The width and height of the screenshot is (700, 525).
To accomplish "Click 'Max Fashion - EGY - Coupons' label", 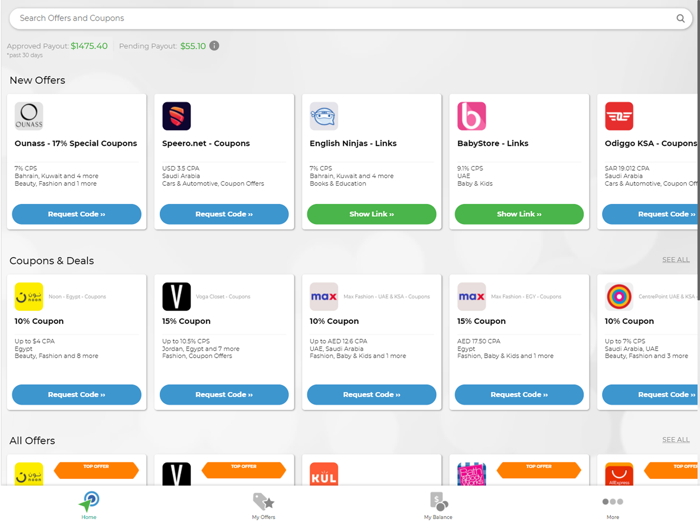I will coord(526,296).
